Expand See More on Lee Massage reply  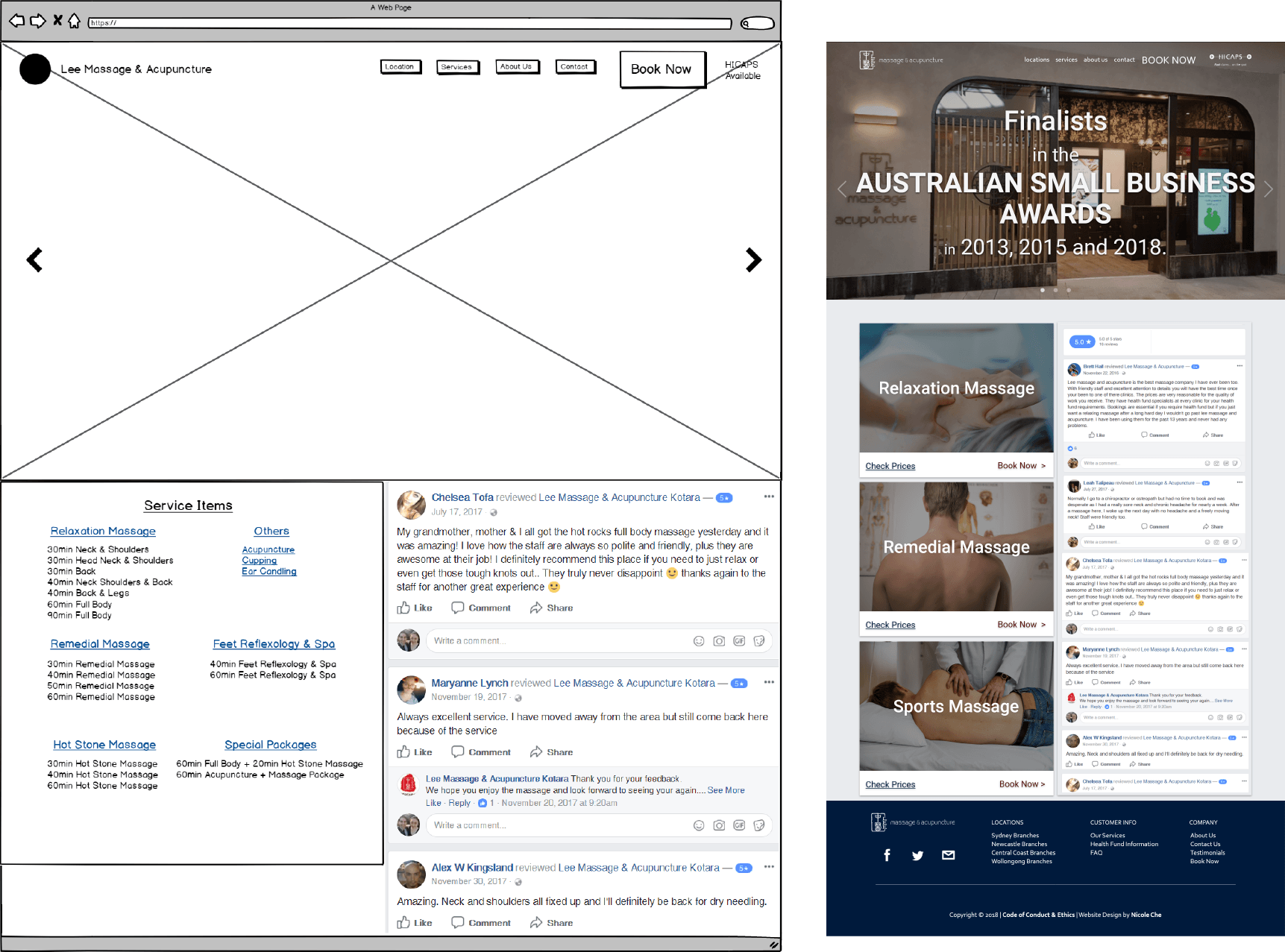[x=726, y=790]
